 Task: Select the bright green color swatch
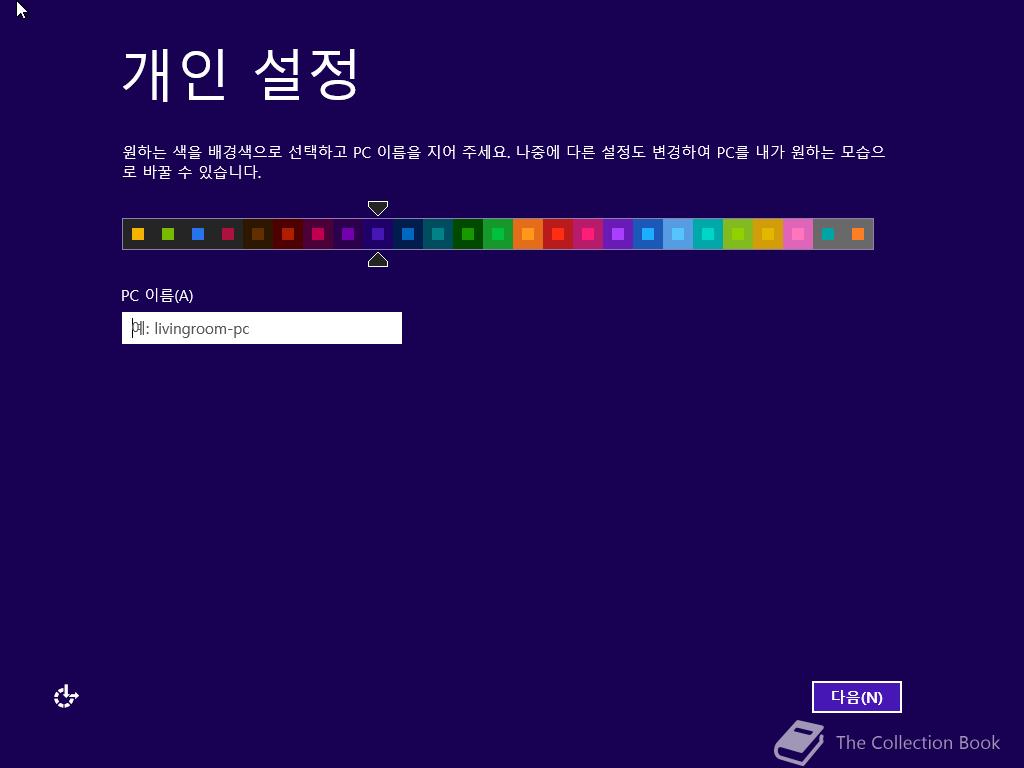[498, 234]
